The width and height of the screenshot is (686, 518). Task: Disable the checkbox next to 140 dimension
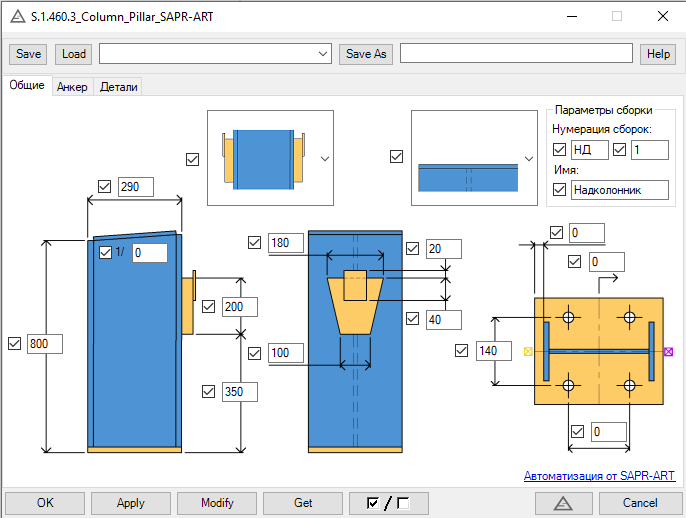point(461,351)
